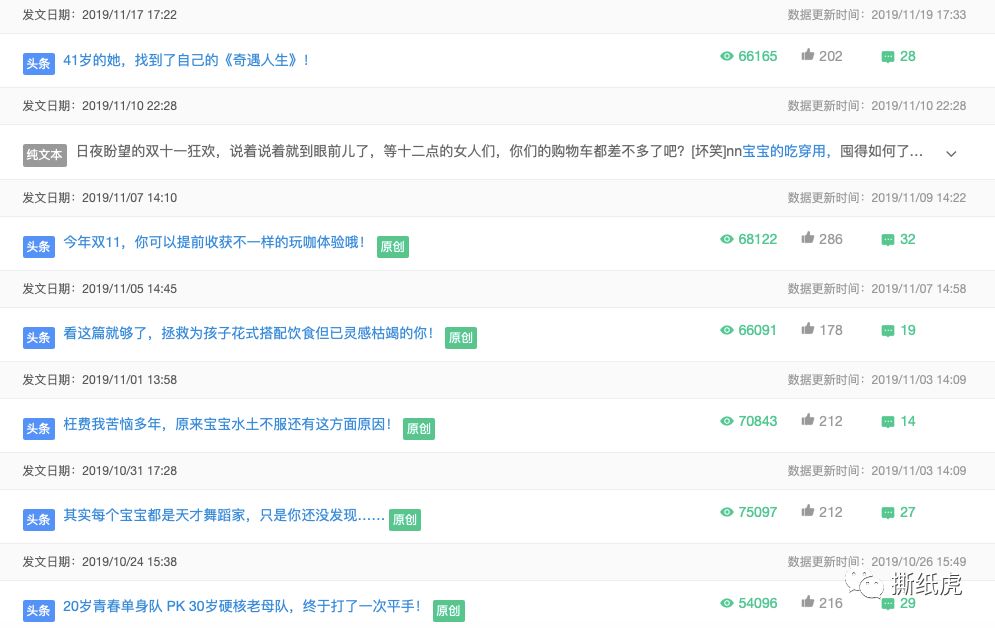Click the 头条 badge beside the dance article
995x628 pixels.
(38, 519)
